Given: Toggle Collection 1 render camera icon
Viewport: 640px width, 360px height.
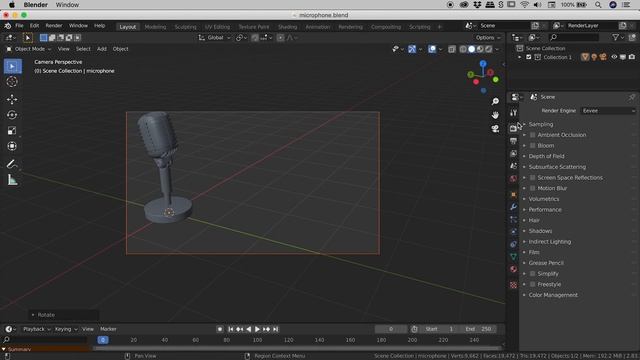Looking at the screenshot, I should [x=632, y=57].
